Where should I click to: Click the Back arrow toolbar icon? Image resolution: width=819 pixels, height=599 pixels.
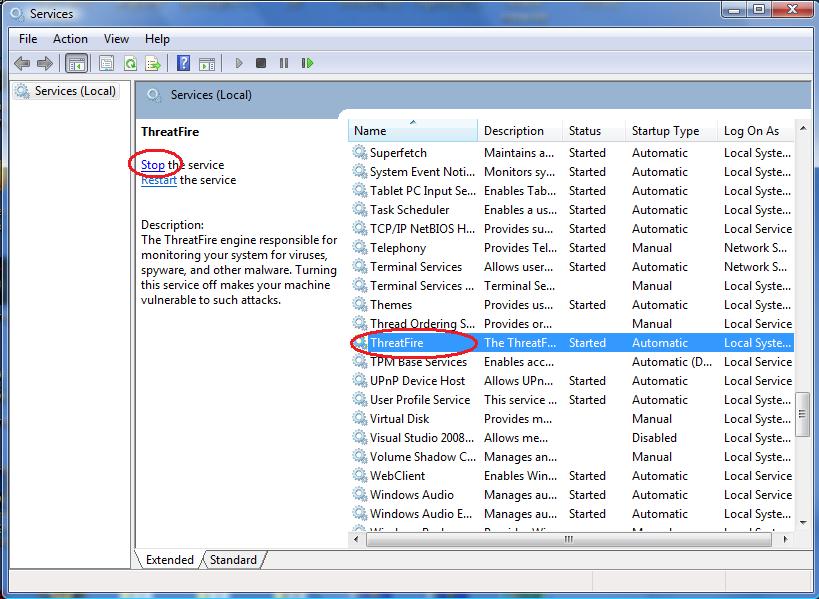click(22, 63)
